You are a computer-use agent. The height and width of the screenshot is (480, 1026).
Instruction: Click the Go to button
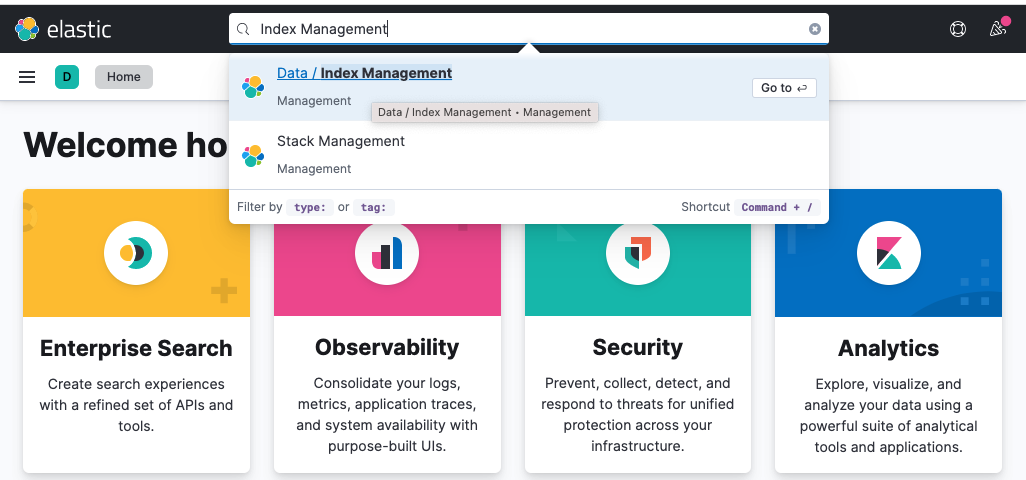[x=784, y=88]
